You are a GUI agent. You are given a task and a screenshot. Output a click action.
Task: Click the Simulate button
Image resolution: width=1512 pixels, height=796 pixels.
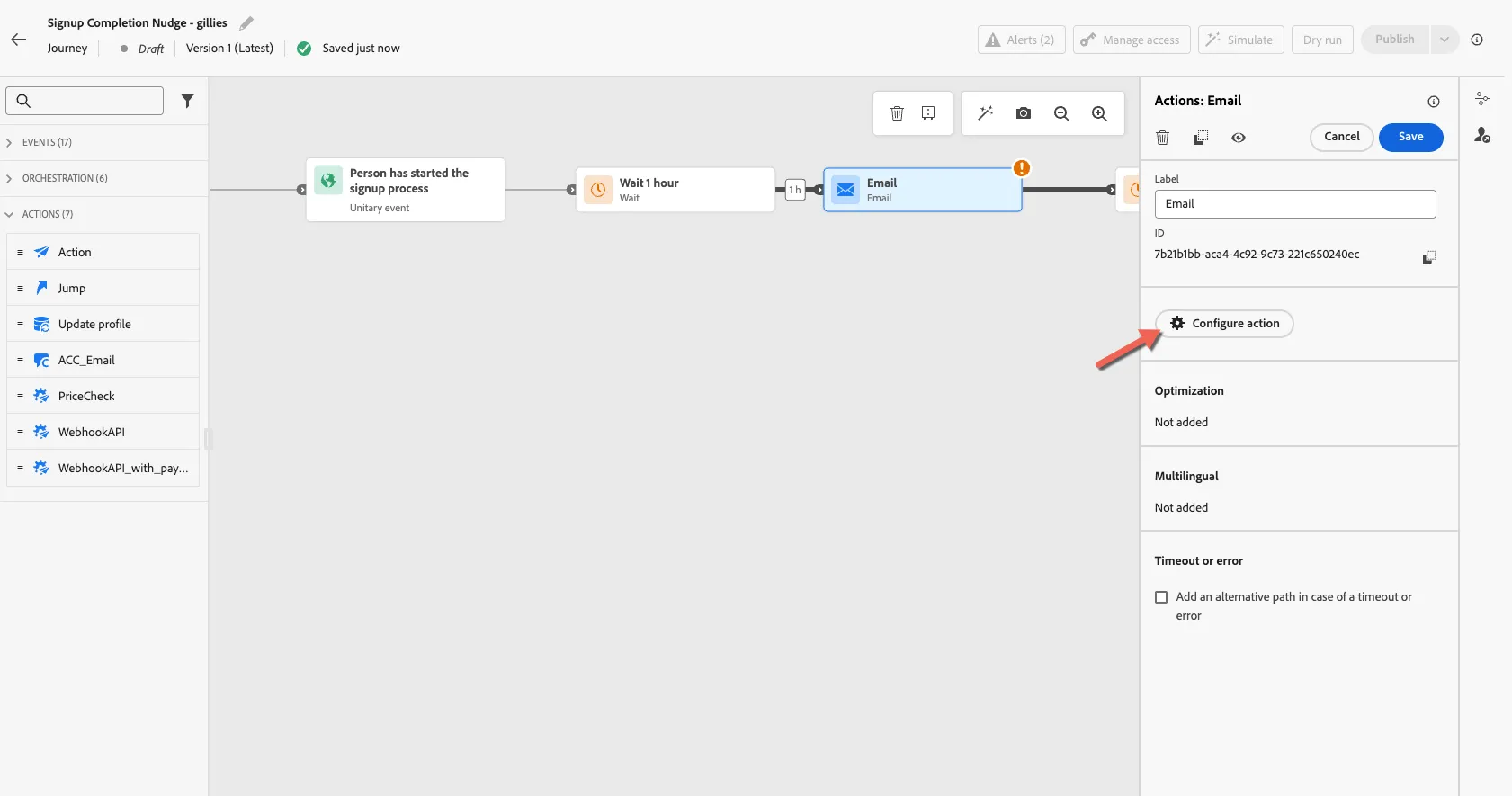1240,40
